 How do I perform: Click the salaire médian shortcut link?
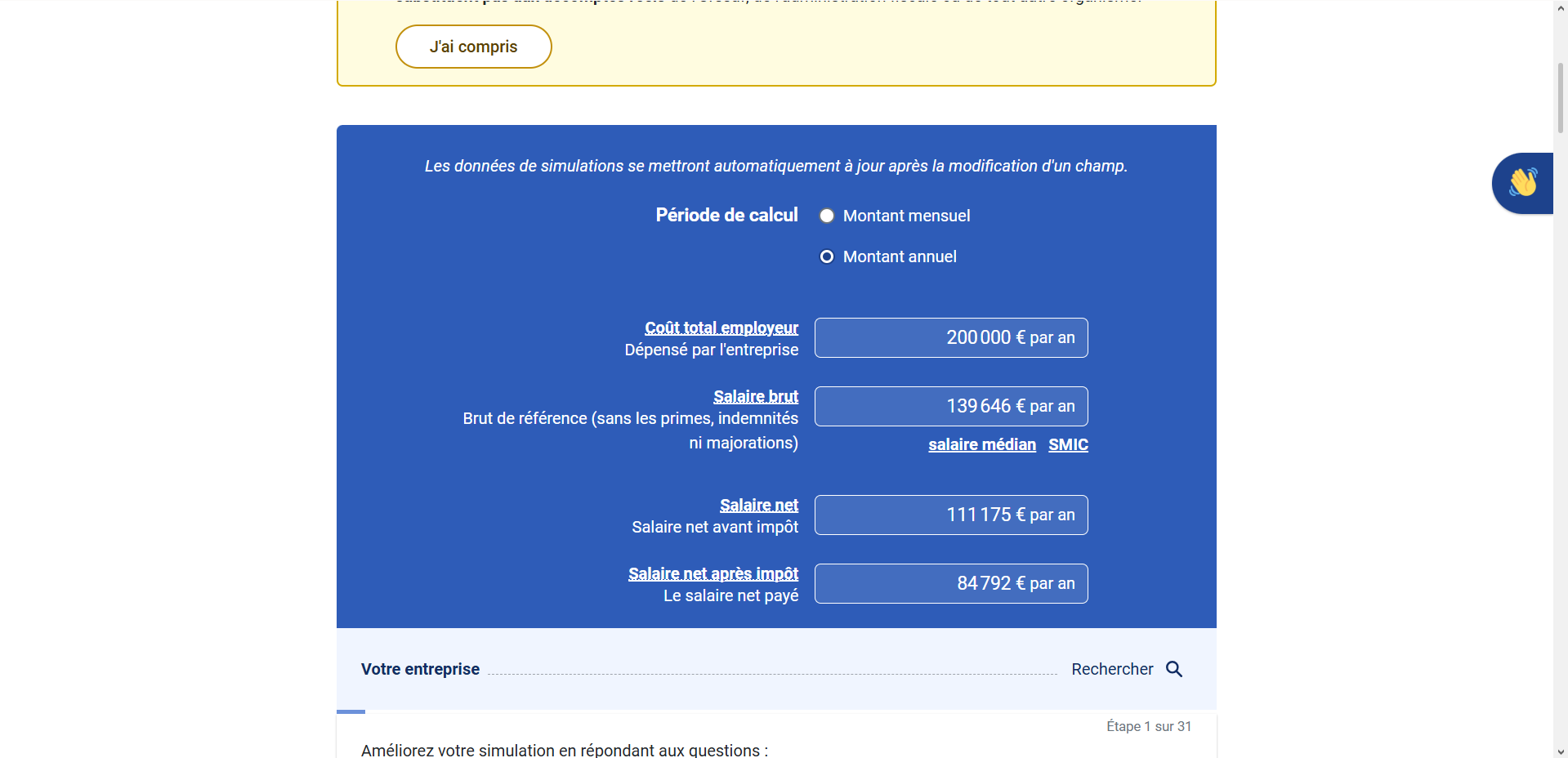982,444
